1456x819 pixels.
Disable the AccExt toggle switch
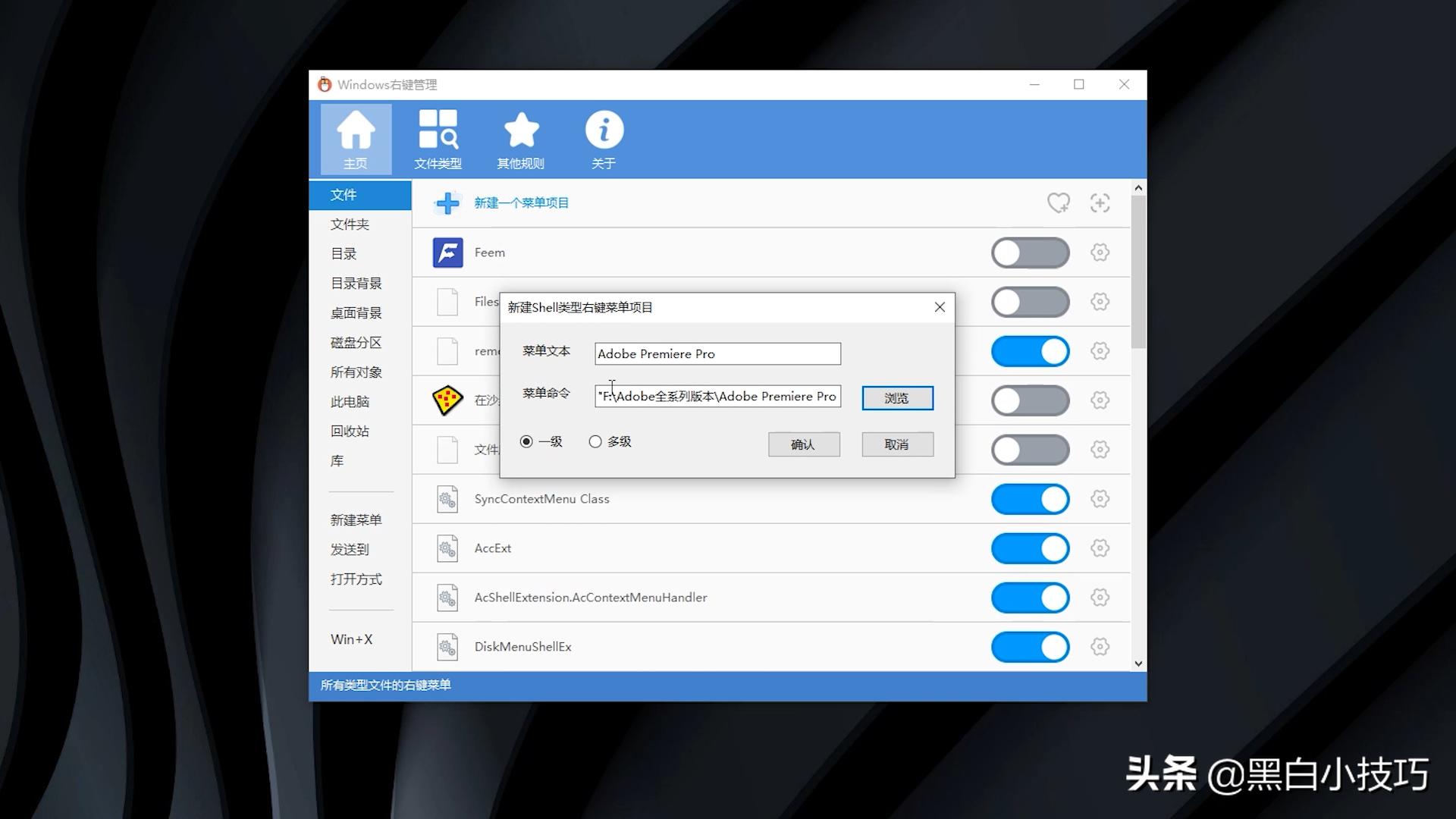point(1030,548)
